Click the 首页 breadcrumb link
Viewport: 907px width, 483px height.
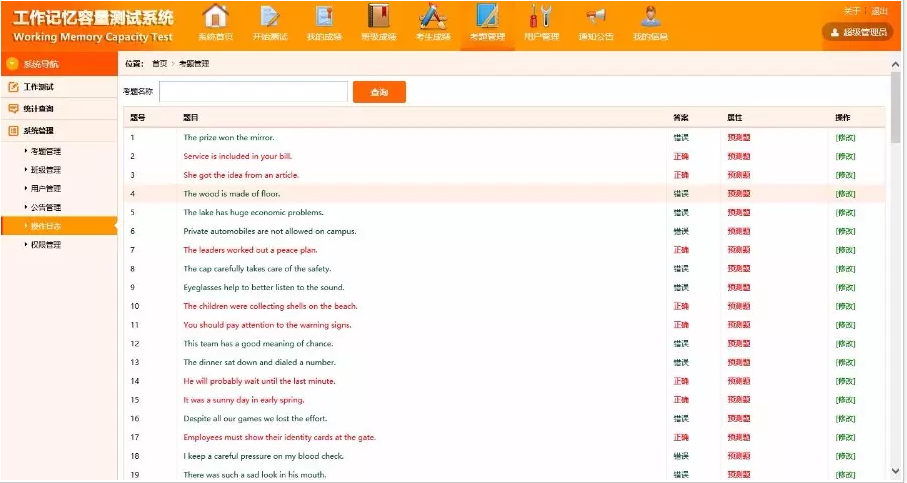tap(160, 64)
